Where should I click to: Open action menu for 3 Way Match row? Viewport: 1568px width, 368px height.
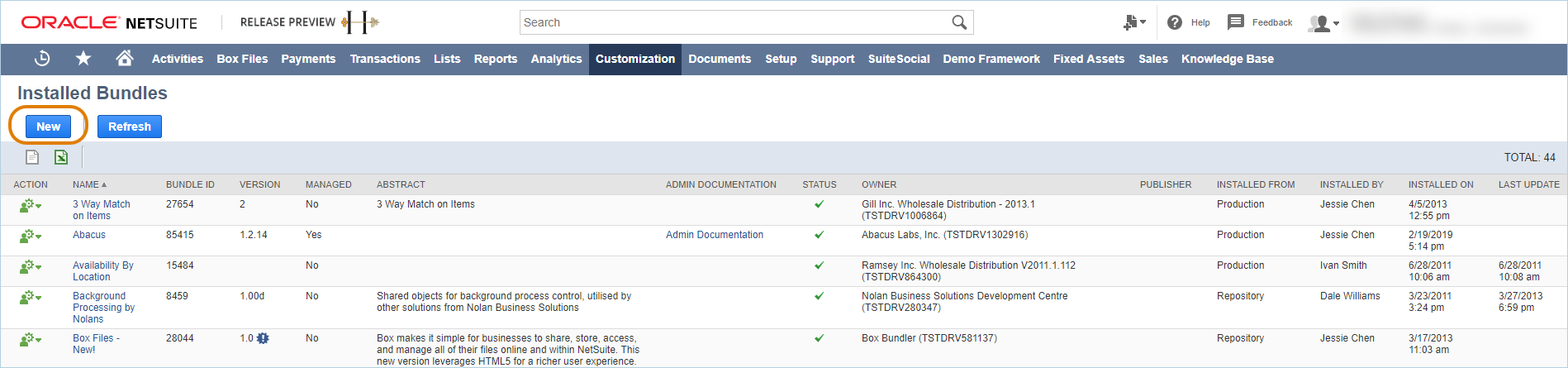point(31,205)
